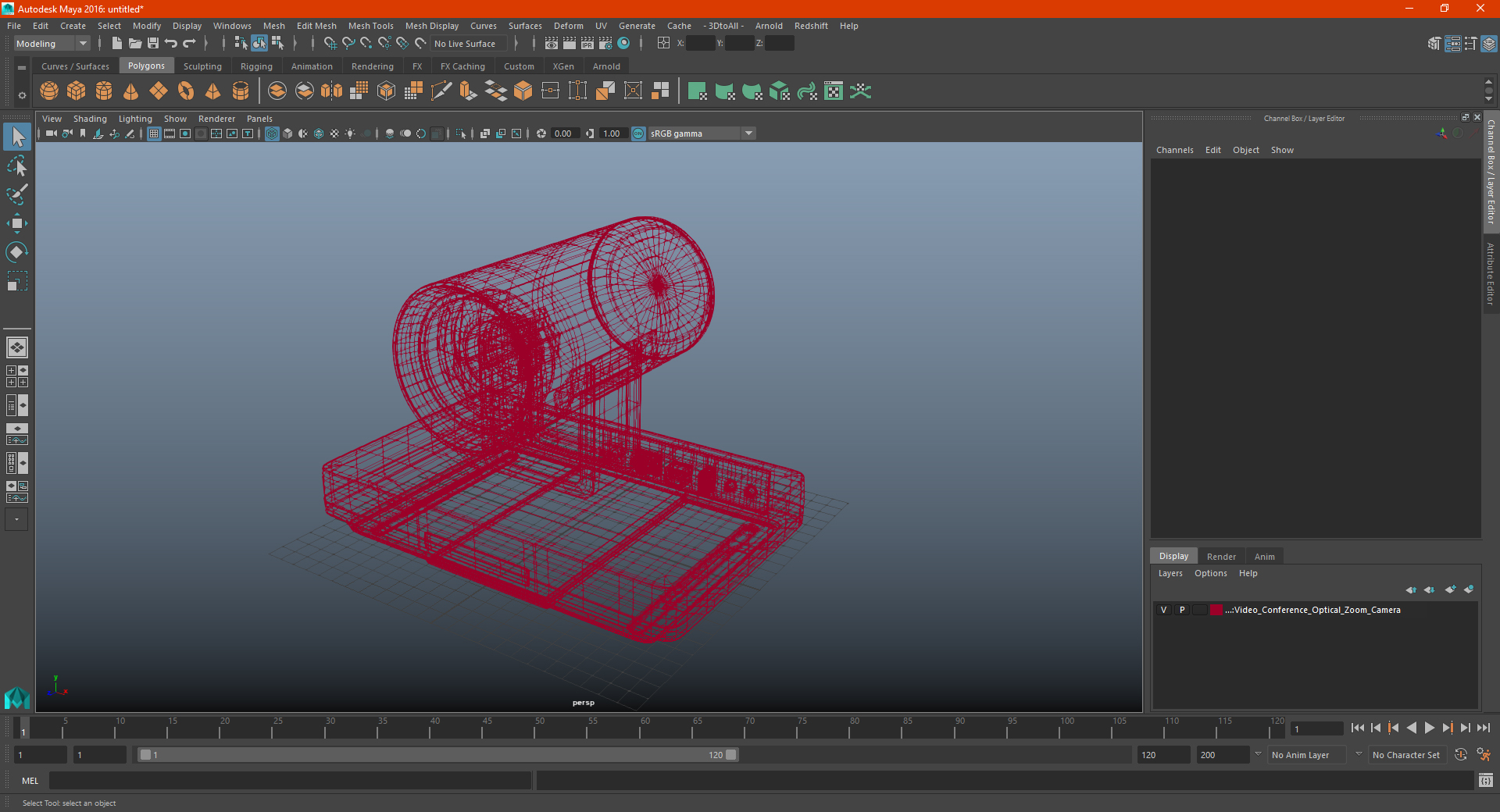
Task: Click the current frame input field
Action: click(x=1316, y=728)
